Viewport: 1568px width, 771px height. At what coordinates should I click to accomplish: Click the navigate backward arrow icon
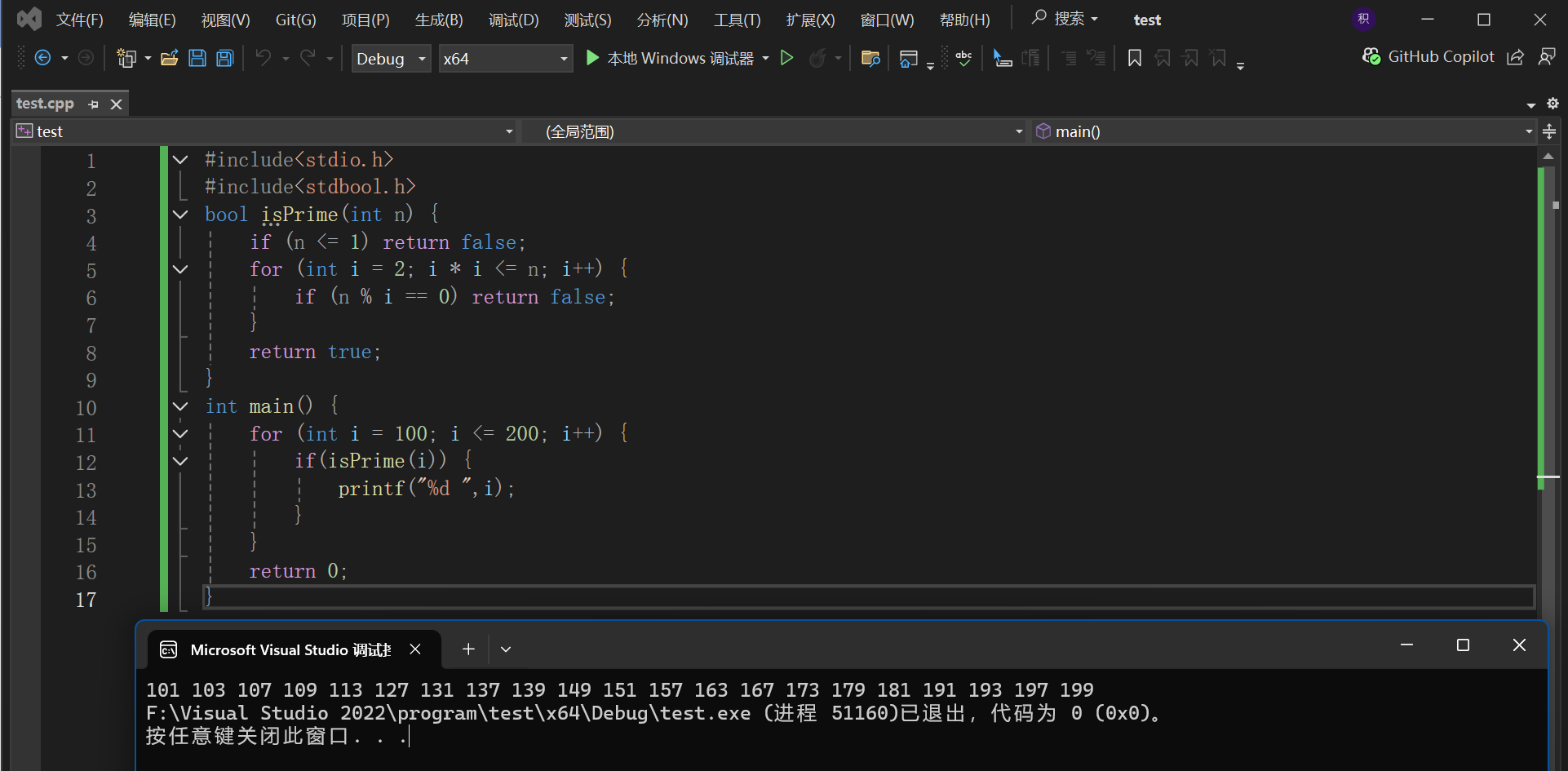click(42, 58)
